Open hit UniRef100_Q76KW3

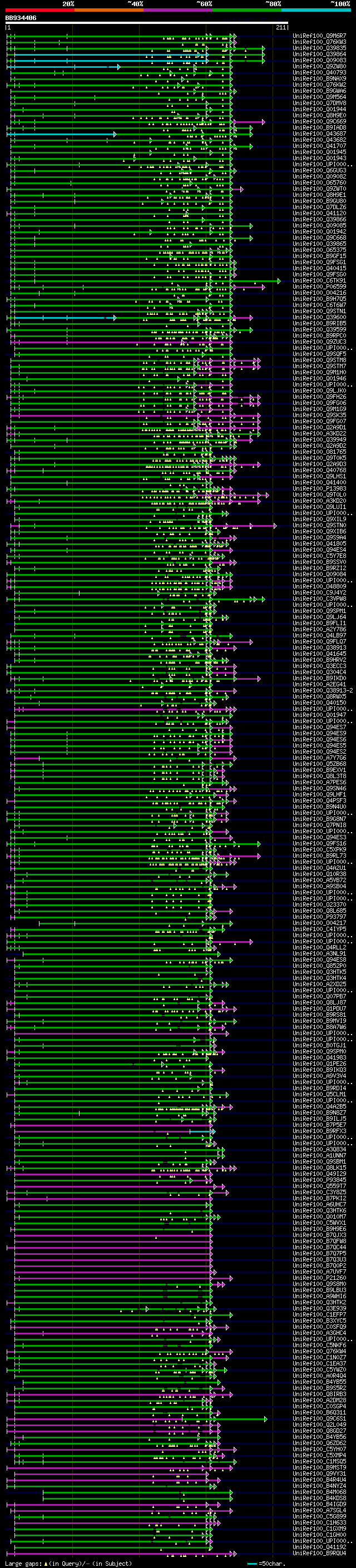tap(319, 42)
